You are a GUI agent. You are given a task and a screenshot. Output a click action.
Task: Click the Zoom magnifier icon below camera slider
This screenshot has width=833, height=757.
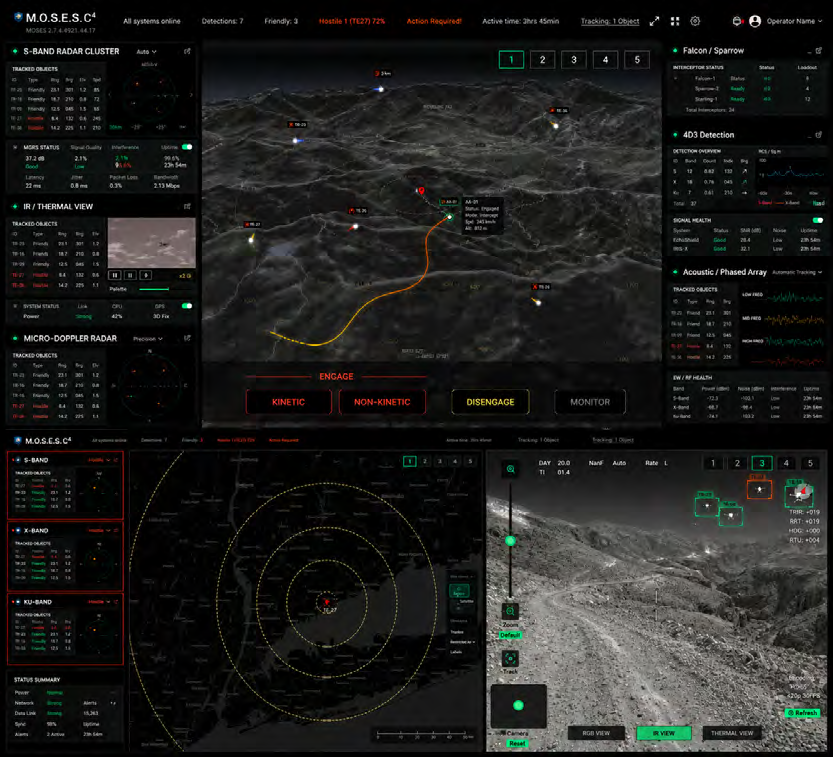click(510, 611)
